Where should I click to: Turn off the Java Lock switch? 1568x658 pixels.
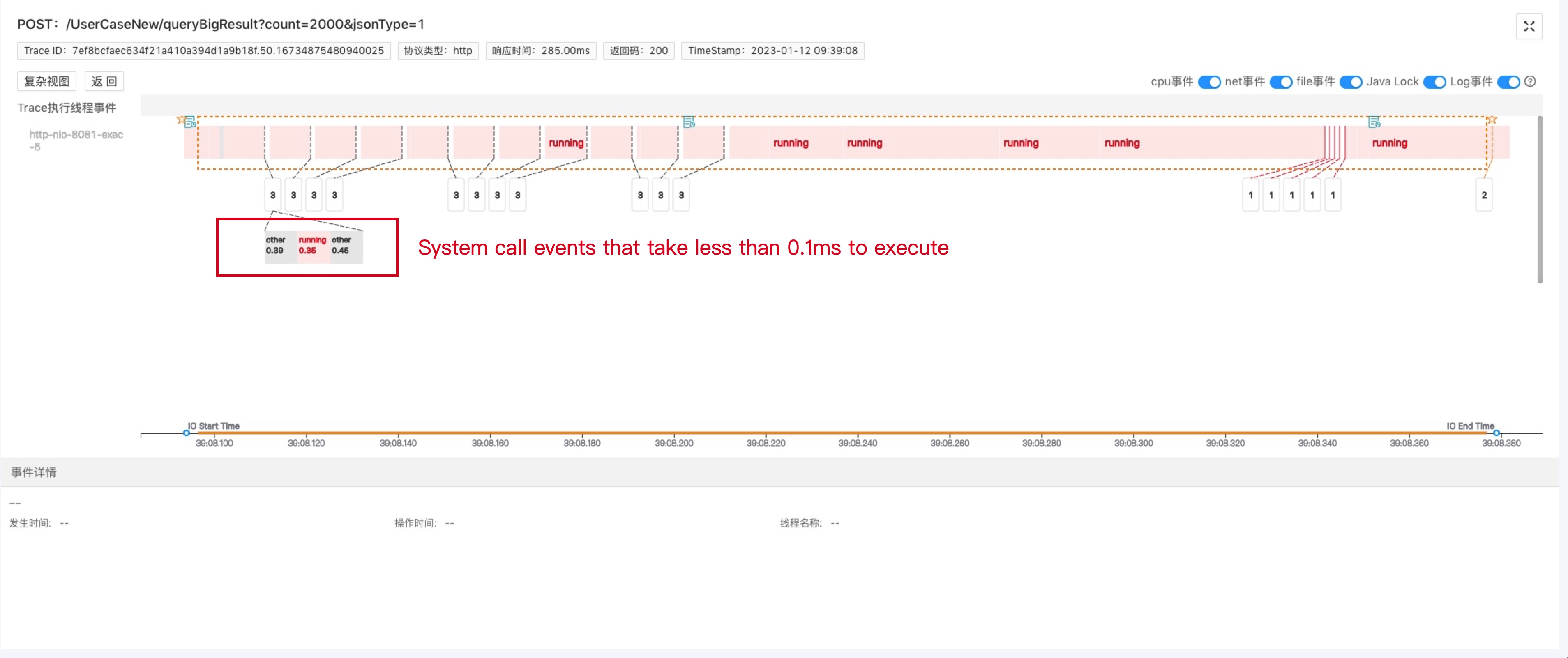click(1434, 82)
